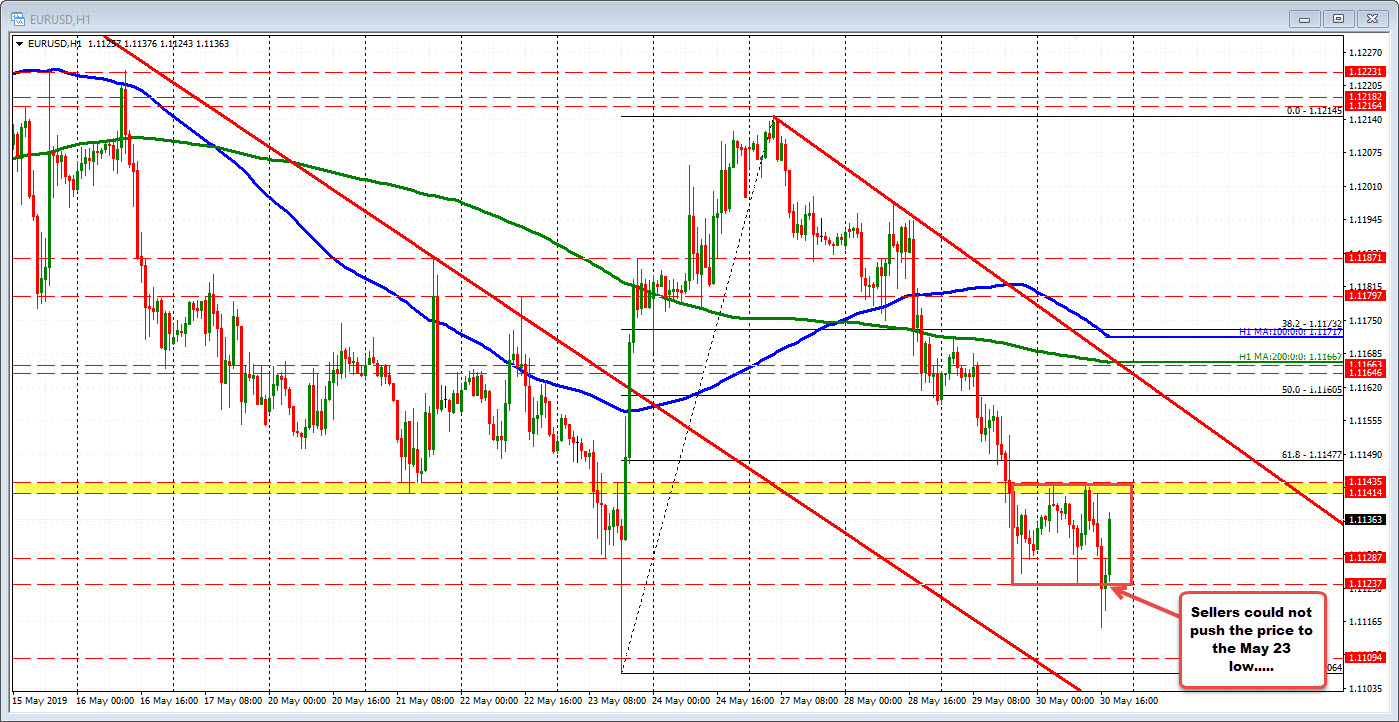Image resolution: width=1399 pixels, height=722 pixels.
Task: Click the 1.11094 red price label
Action: (1365, 658)
